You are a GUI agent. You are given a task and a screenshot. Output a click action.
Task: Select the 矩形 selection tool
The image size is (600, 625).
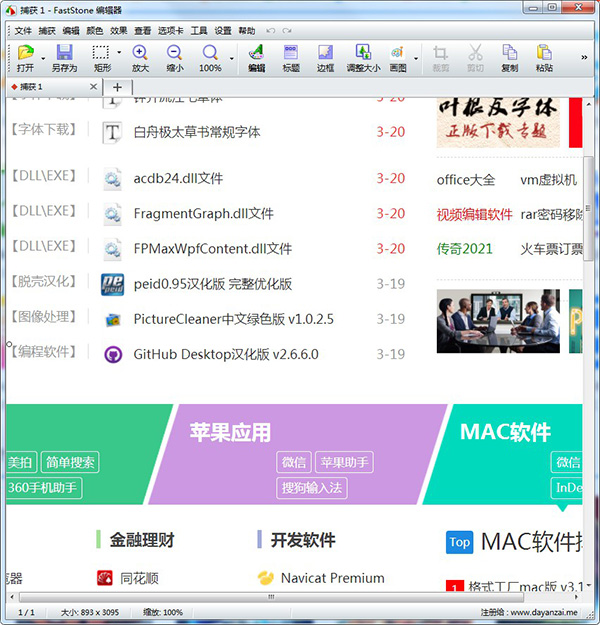[x=102, y=58]
